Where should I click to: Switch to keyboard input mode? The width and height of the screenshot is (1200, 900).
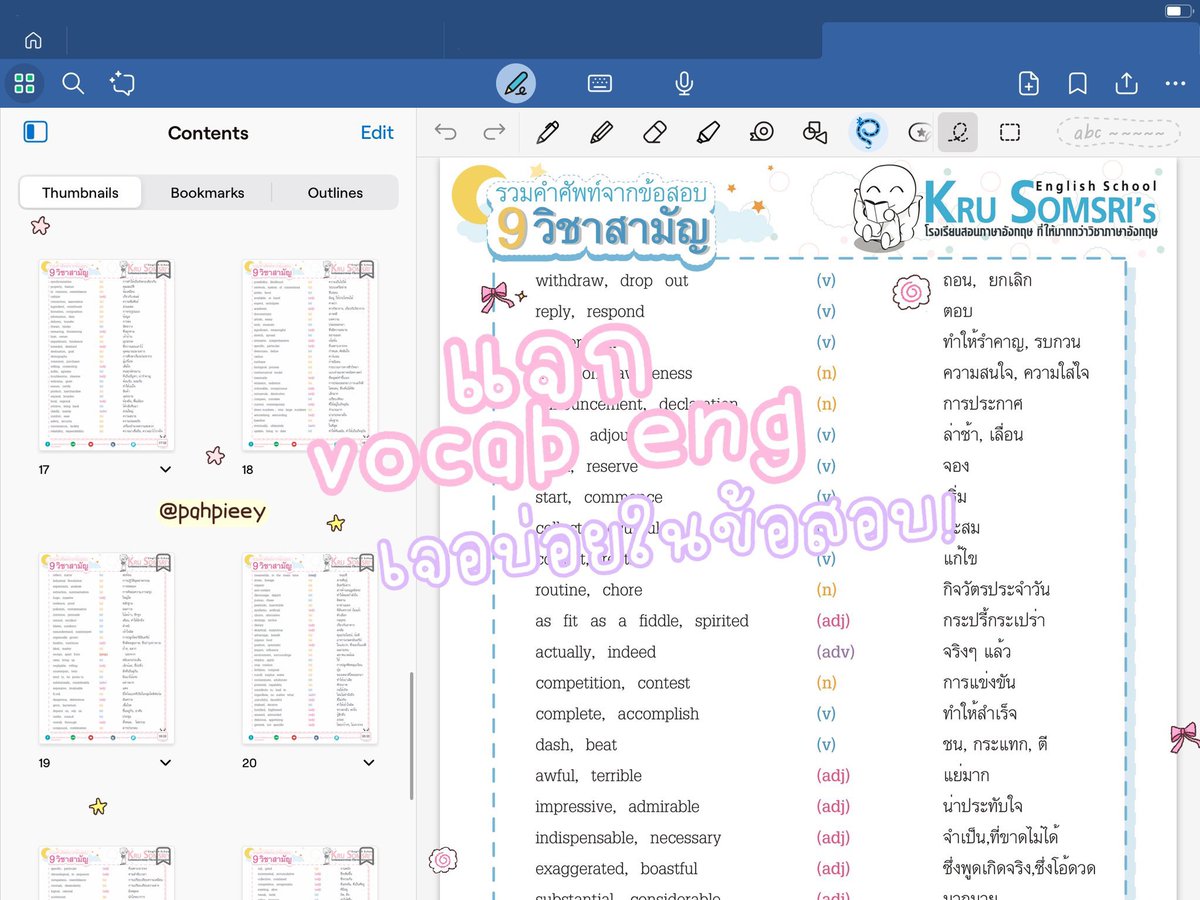[x=600, y=84]
